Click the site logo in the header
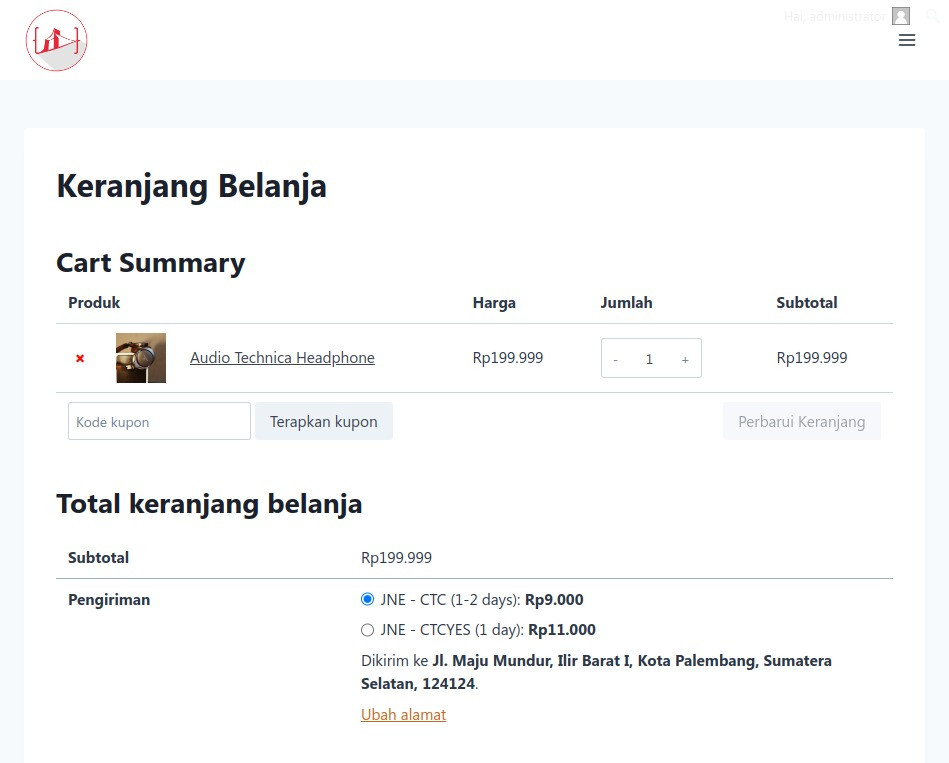 (x=57, y=41)
